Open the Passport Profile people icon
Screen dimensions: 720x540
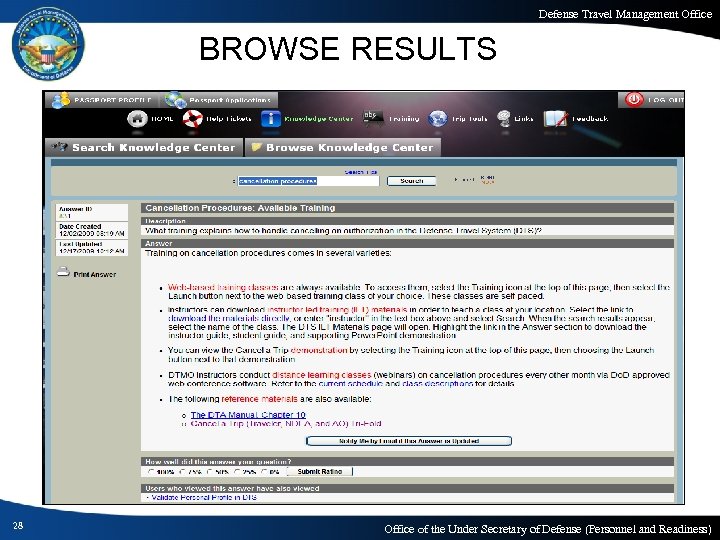coord(61,100)
